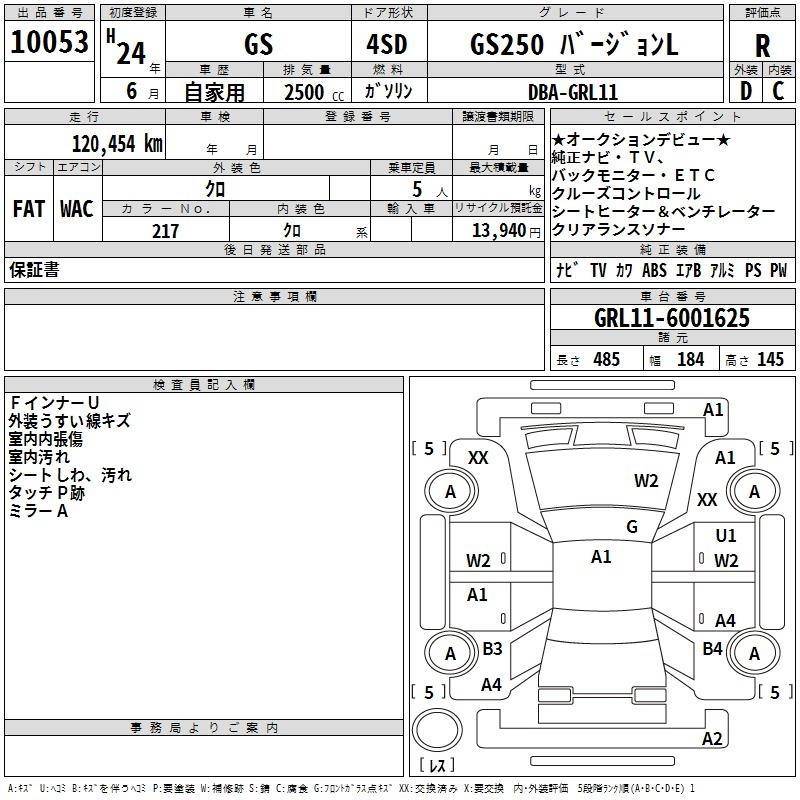
Task: Select the overall score R
Action: pos(762,46)
